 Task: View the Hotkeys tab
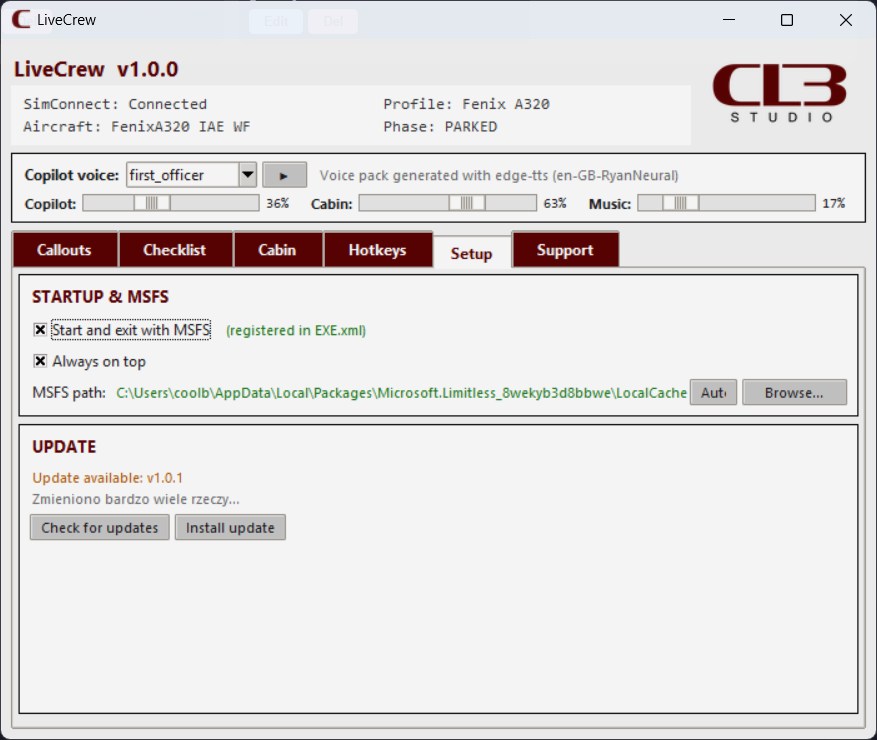378,249
